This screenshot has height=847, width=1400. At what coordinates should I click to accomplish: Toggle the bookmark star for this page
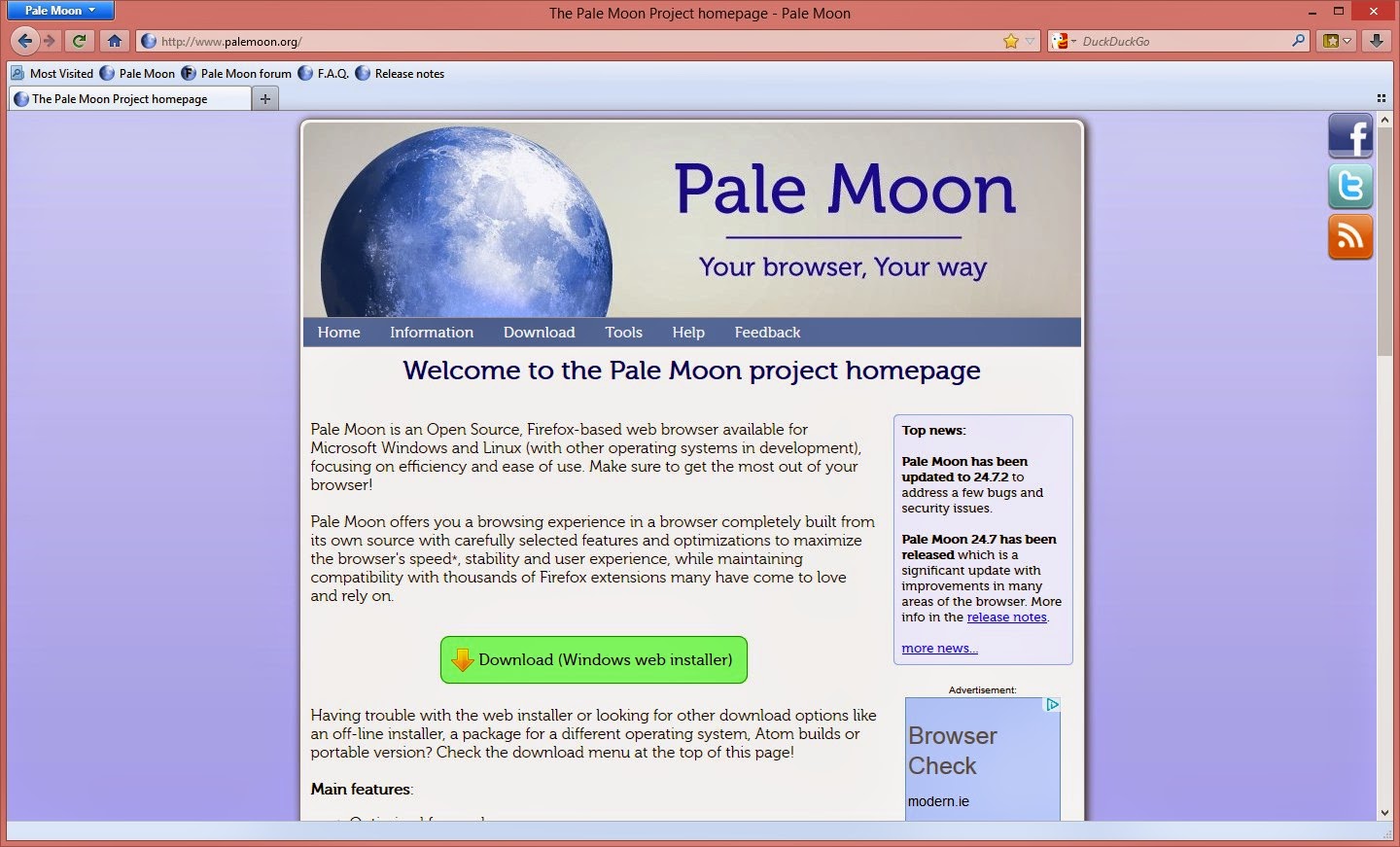coord(1013,41)
